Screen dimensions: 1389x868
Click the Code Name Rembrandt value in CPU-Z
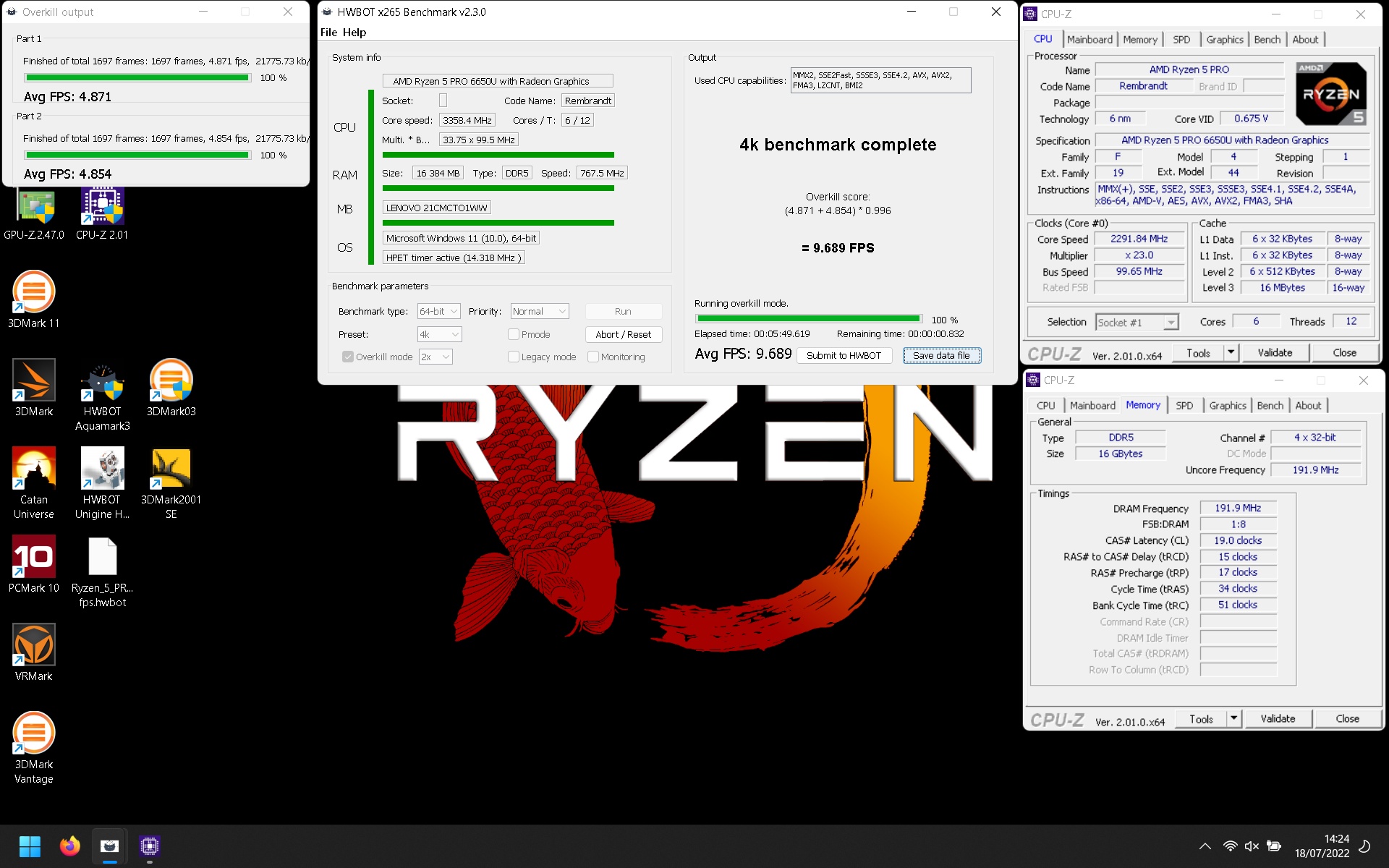click(x=1143, y=86)
